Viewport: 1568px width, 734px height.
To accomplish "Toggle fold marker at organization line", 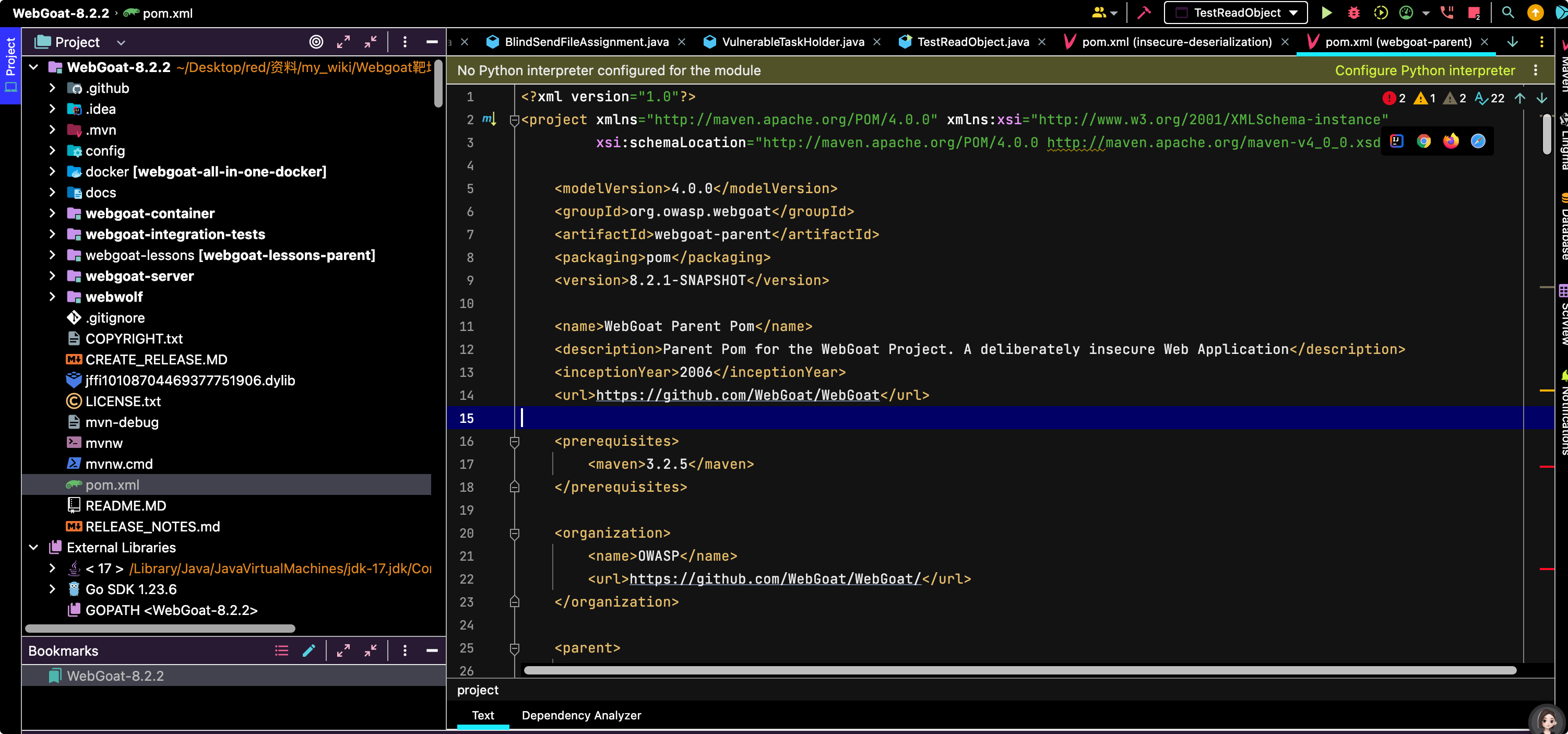I will click(514, 533).
